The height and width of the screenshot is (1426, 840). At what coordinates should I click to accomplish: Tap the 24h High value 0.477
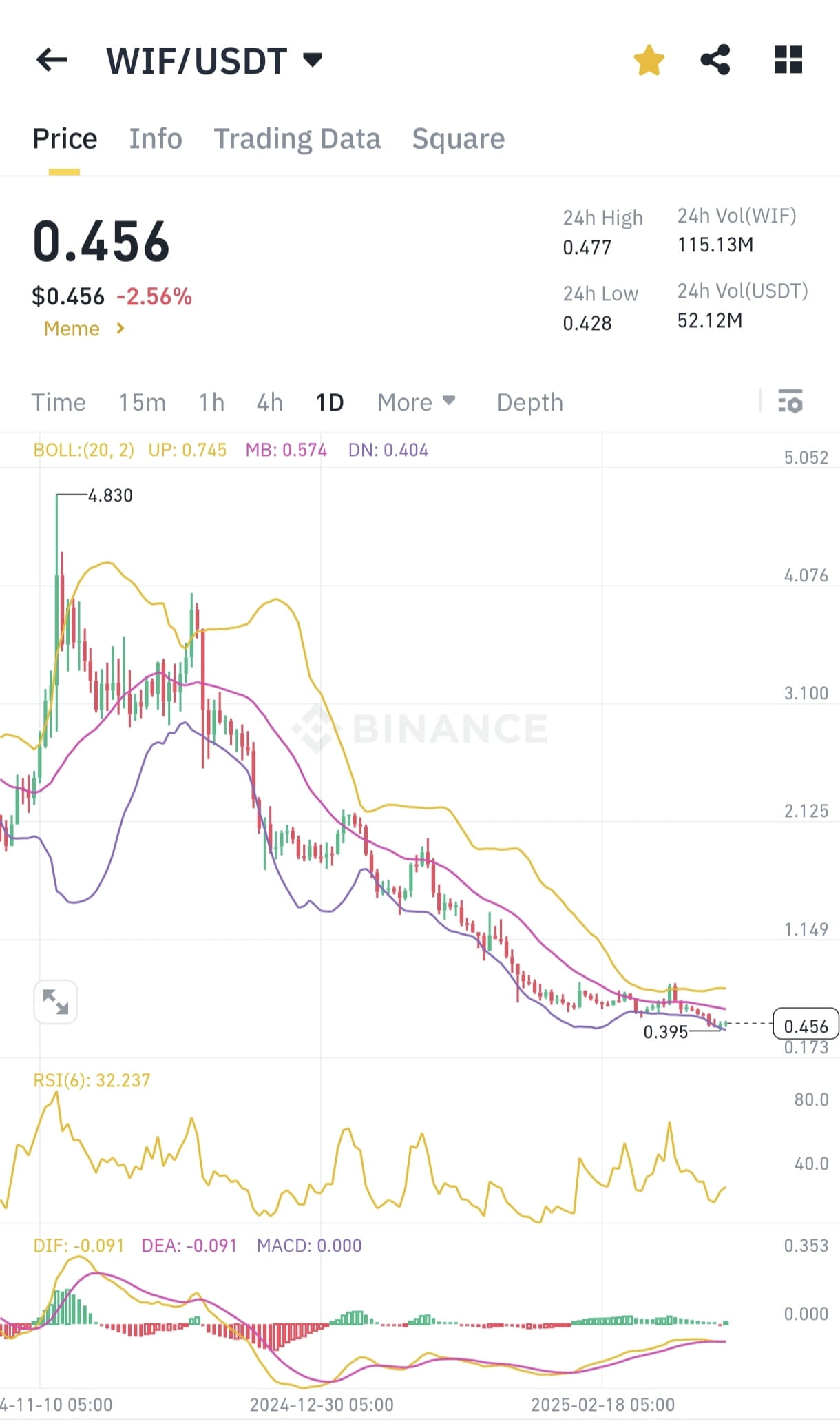[x=587, y=247]
